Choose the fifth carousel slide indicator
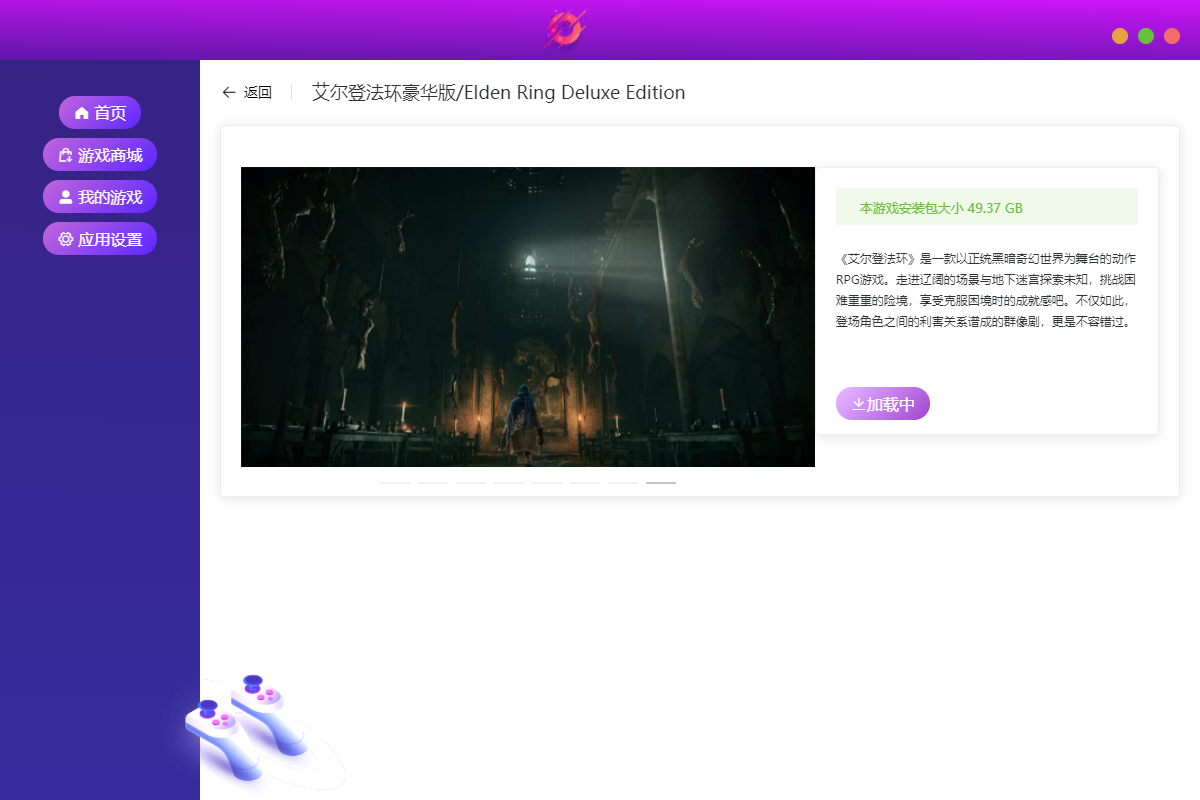 (547, 482)
